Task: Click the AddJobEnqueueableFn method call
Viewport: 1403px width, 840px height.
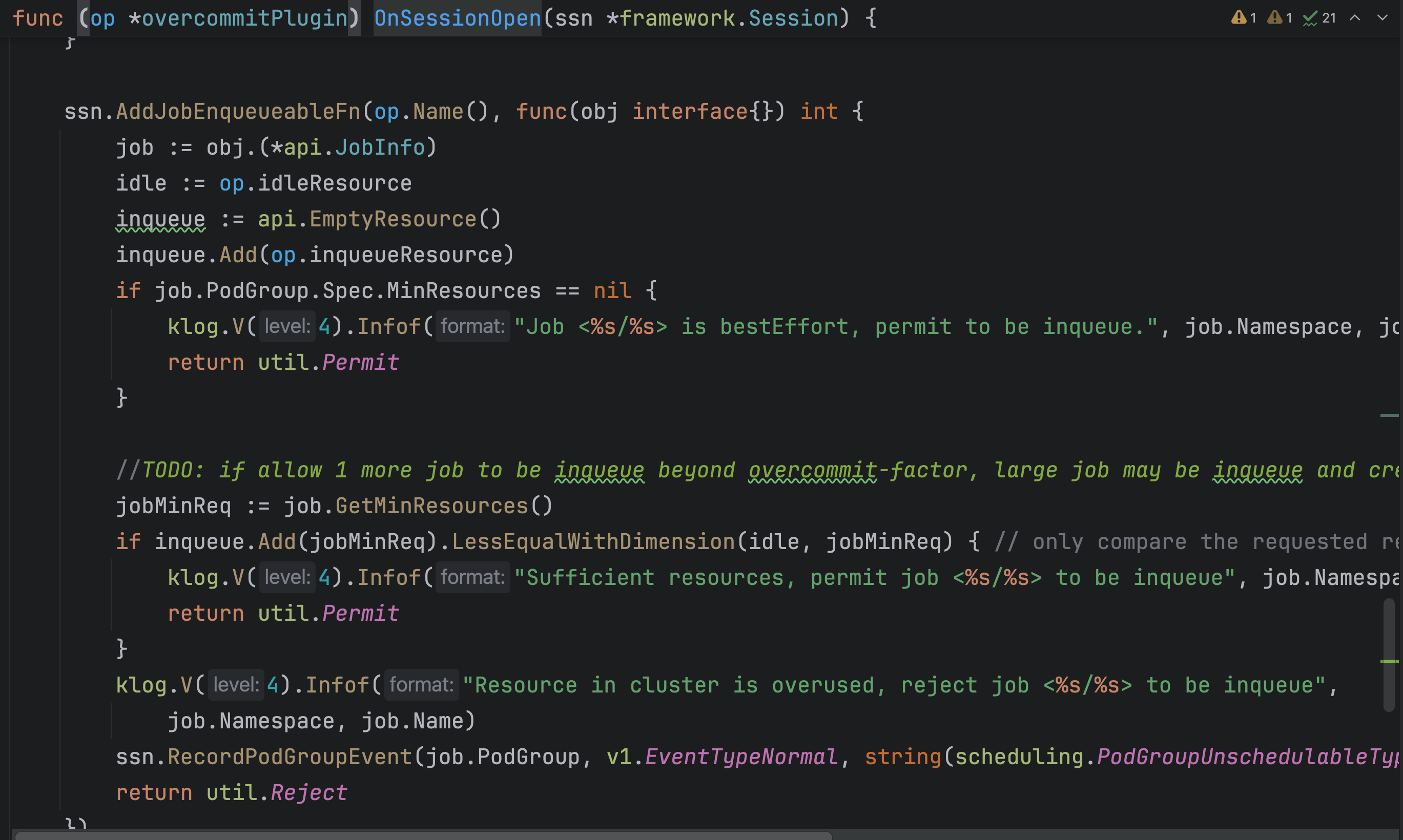Action: 238,112
